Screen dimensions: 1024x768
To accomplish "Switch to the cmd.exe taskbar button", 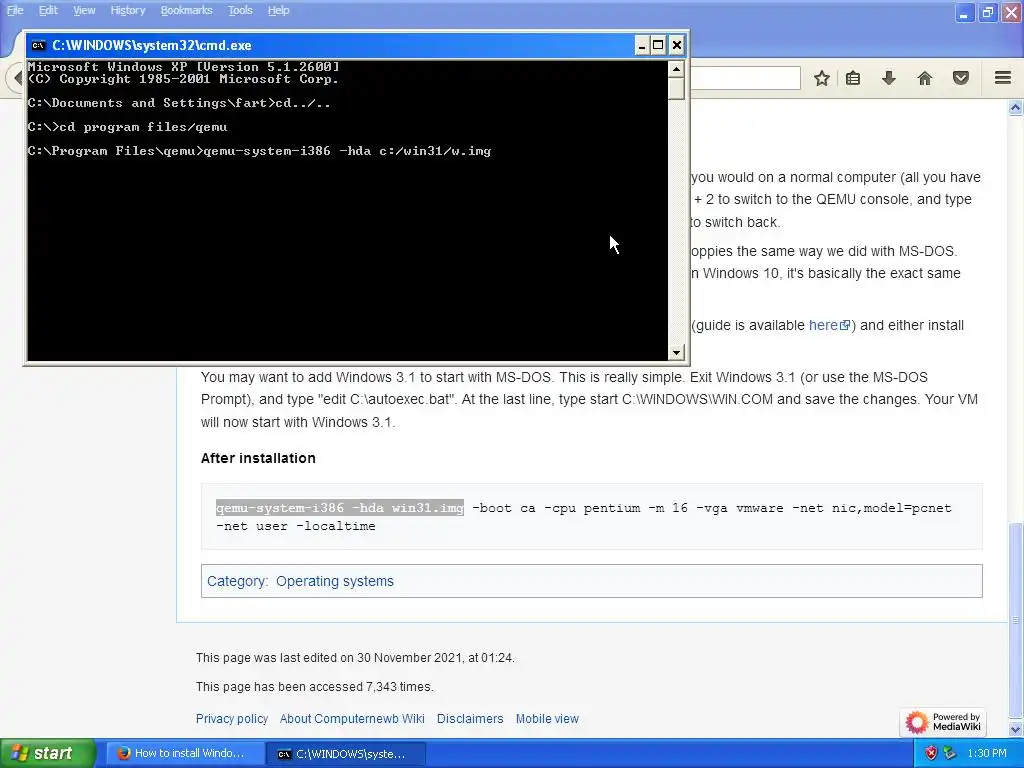I will coord(346,753).
